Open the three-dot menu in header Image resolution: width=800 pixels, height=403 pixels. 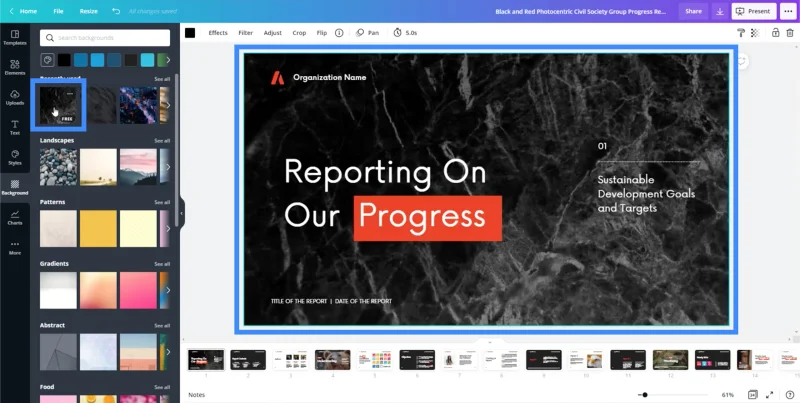[x=788, y=11]
